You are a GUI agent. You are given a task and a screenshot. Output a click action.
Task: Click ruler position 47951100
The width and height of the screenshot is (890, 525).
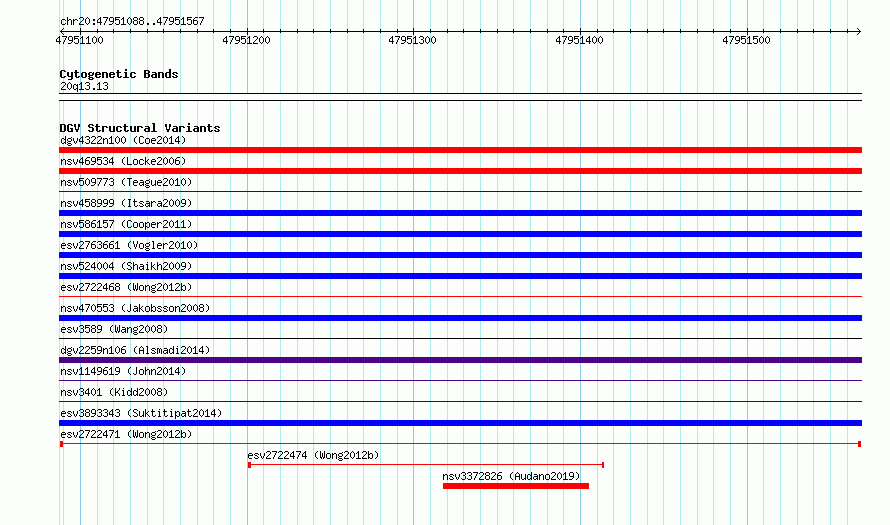tap(79, 40)
